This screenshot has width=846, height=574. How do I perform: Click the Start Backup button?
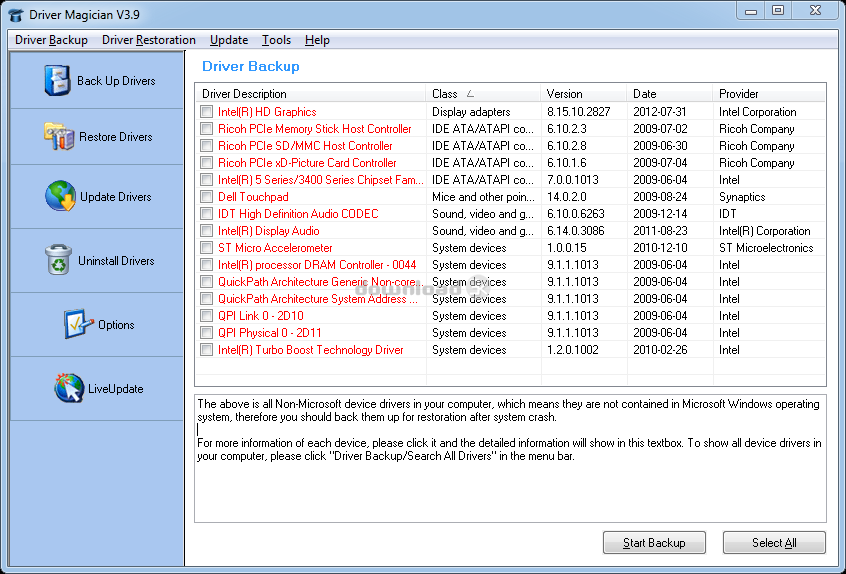[x=654, y=542]
